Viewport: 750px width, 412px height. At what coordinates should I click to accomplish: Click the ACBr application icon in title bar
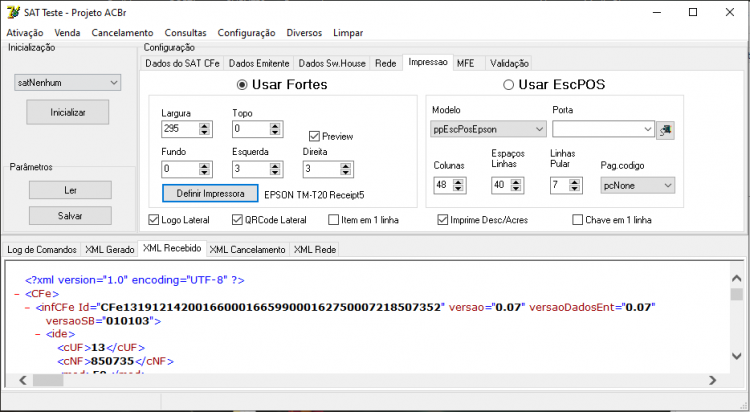[x=13, y=12]
